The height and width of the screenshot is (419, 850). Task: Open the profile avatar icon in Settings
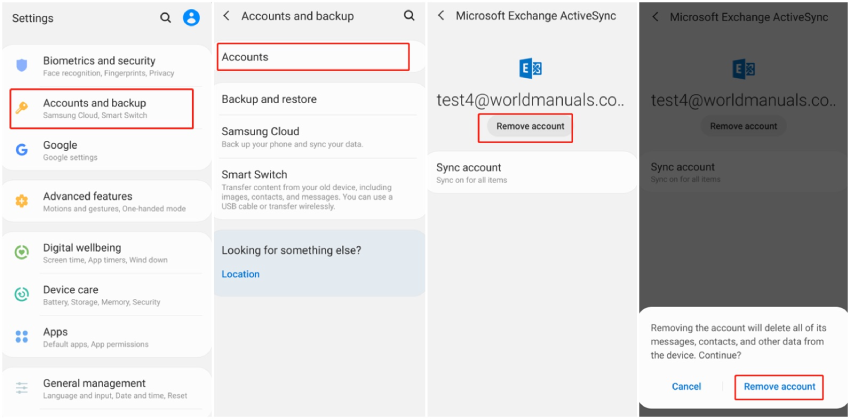pos(192,18)
